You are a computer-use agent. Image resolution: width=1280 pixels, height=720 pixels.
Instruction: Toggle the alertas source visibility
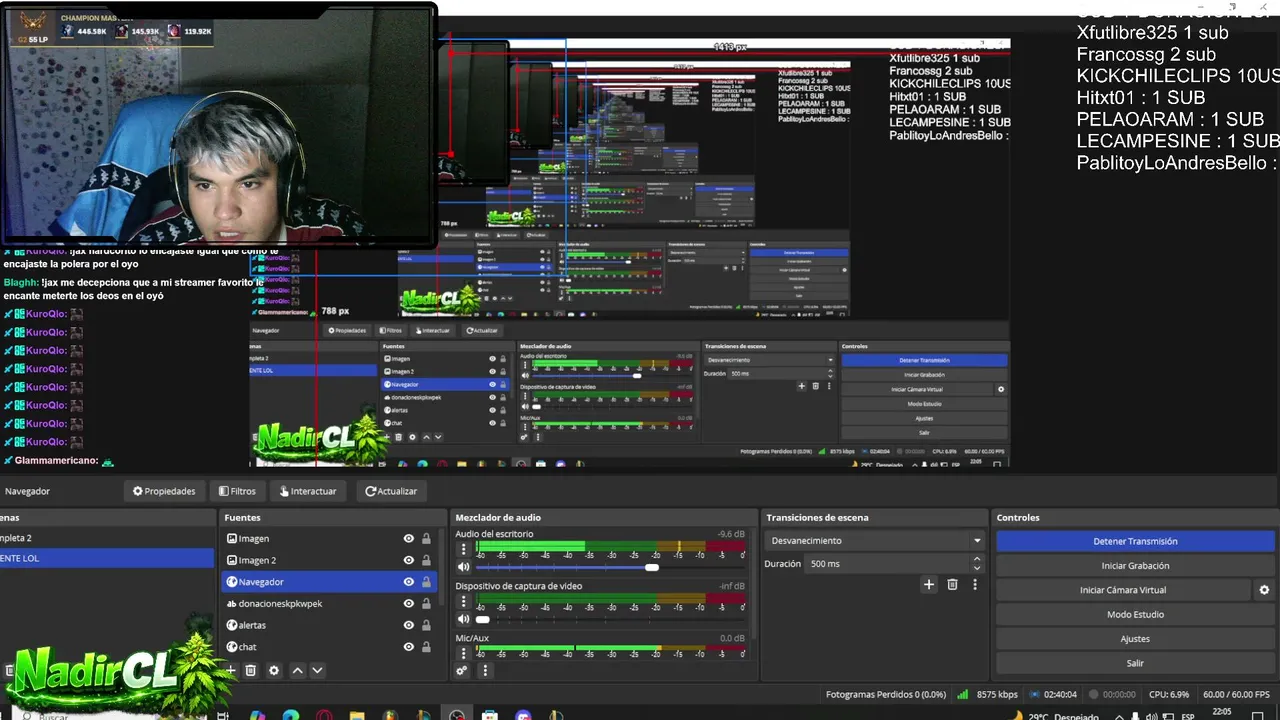tap(408, 625)
